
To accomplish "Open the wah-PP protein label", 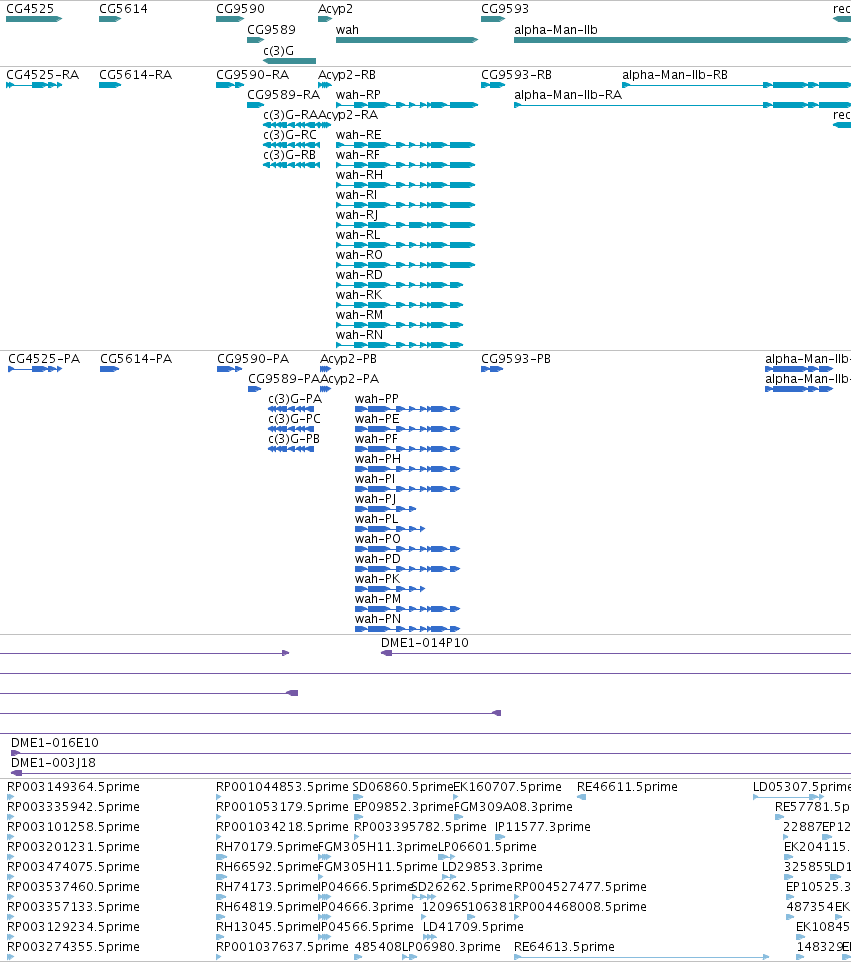I will (x=377, y=399).
